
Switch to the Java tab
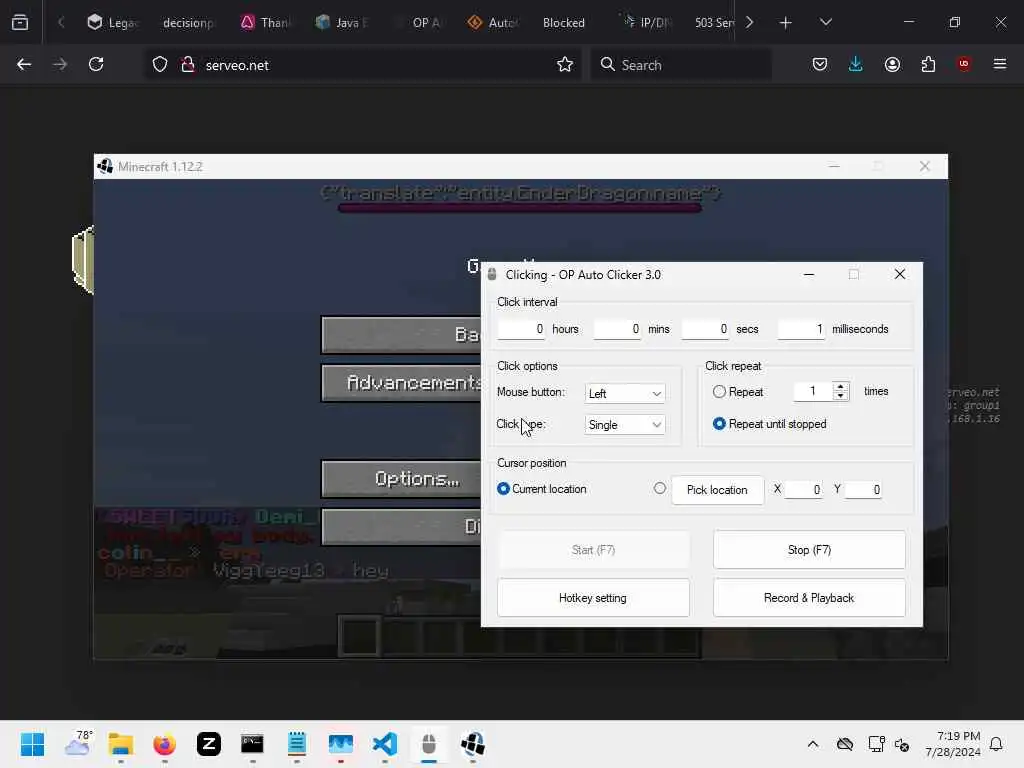point(342,22)
